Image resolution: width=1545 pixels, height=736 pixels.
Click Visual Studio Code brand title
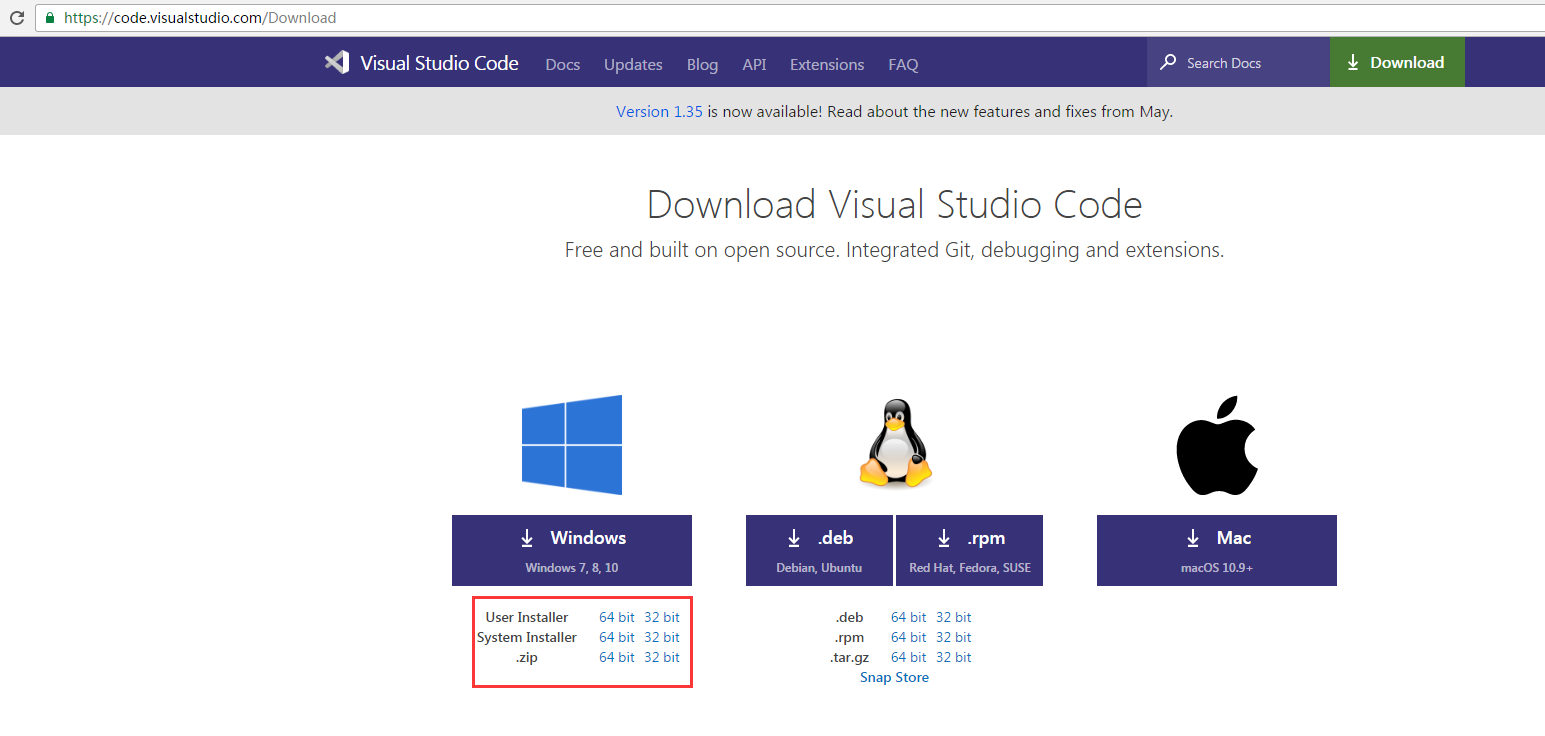439,63
